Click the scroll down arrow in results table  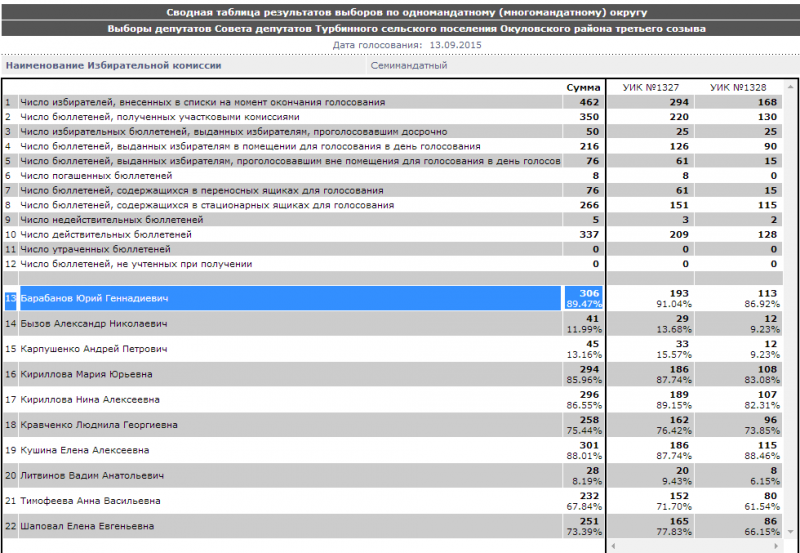point(791,532)
